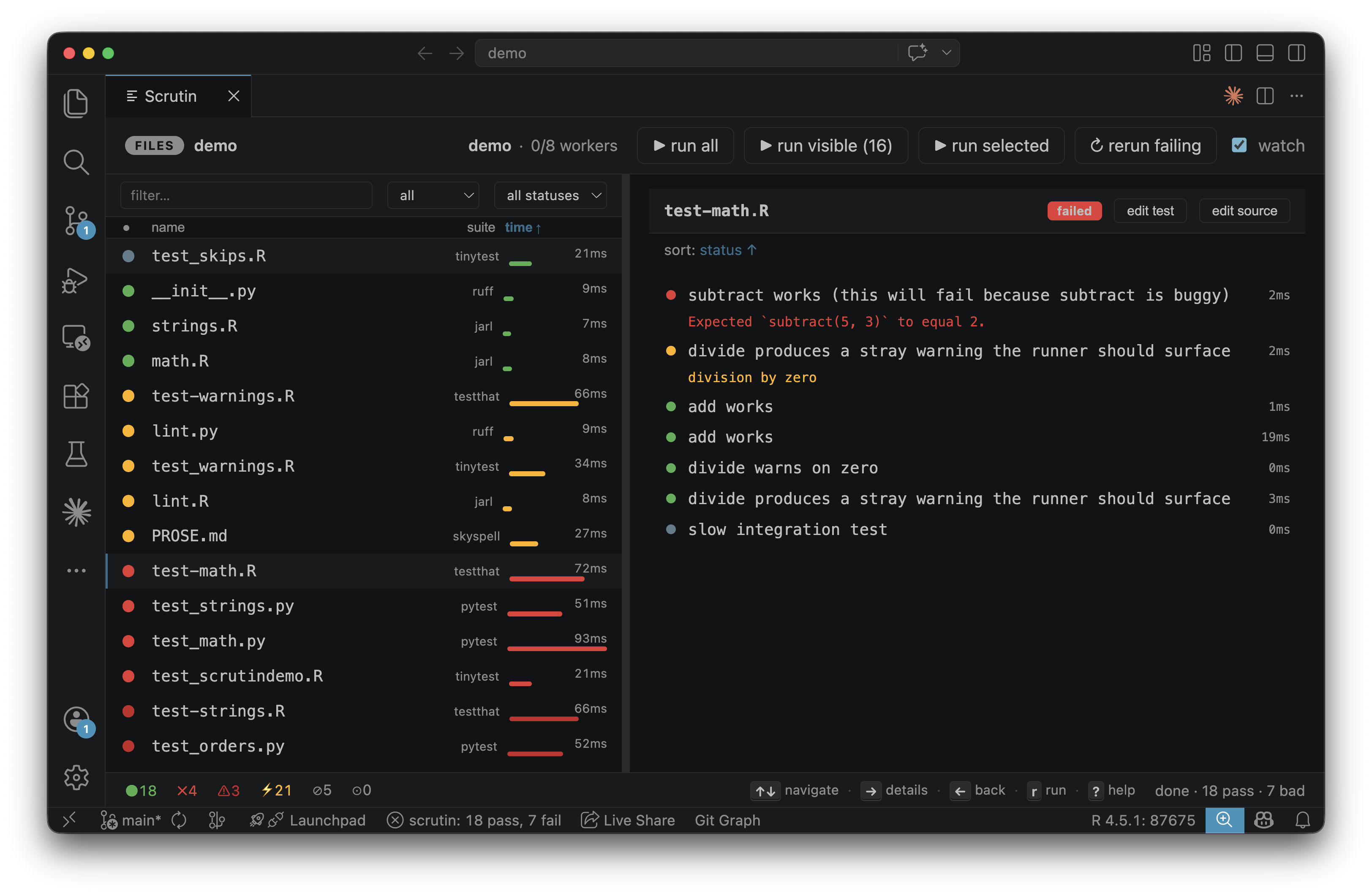Toggle the failed tests counter in the footer
The width and height of the screenshot is (1372, 896).
(185, 790)
